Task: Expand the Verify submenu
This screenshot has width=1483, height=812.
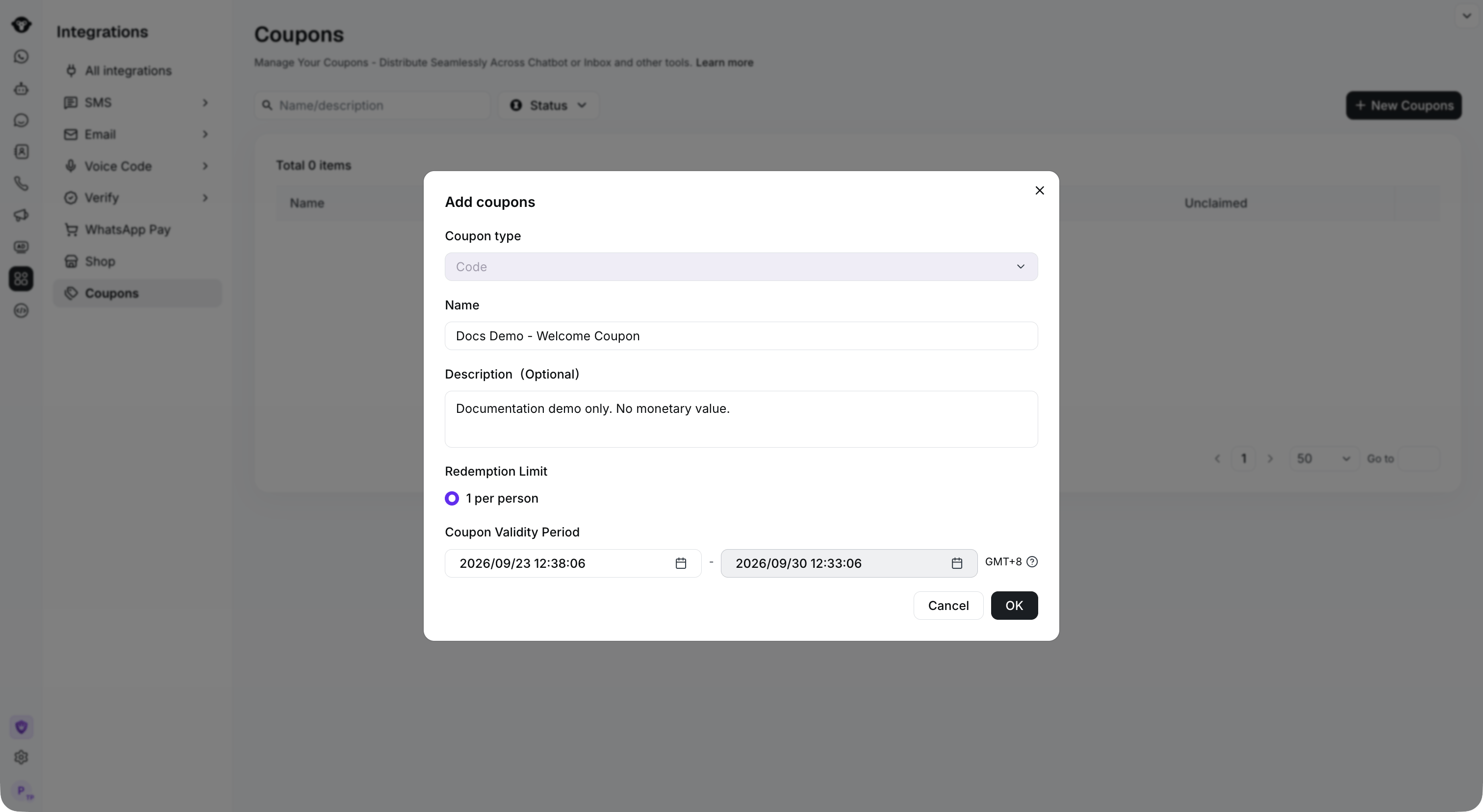Action: (x=137, y=198)
